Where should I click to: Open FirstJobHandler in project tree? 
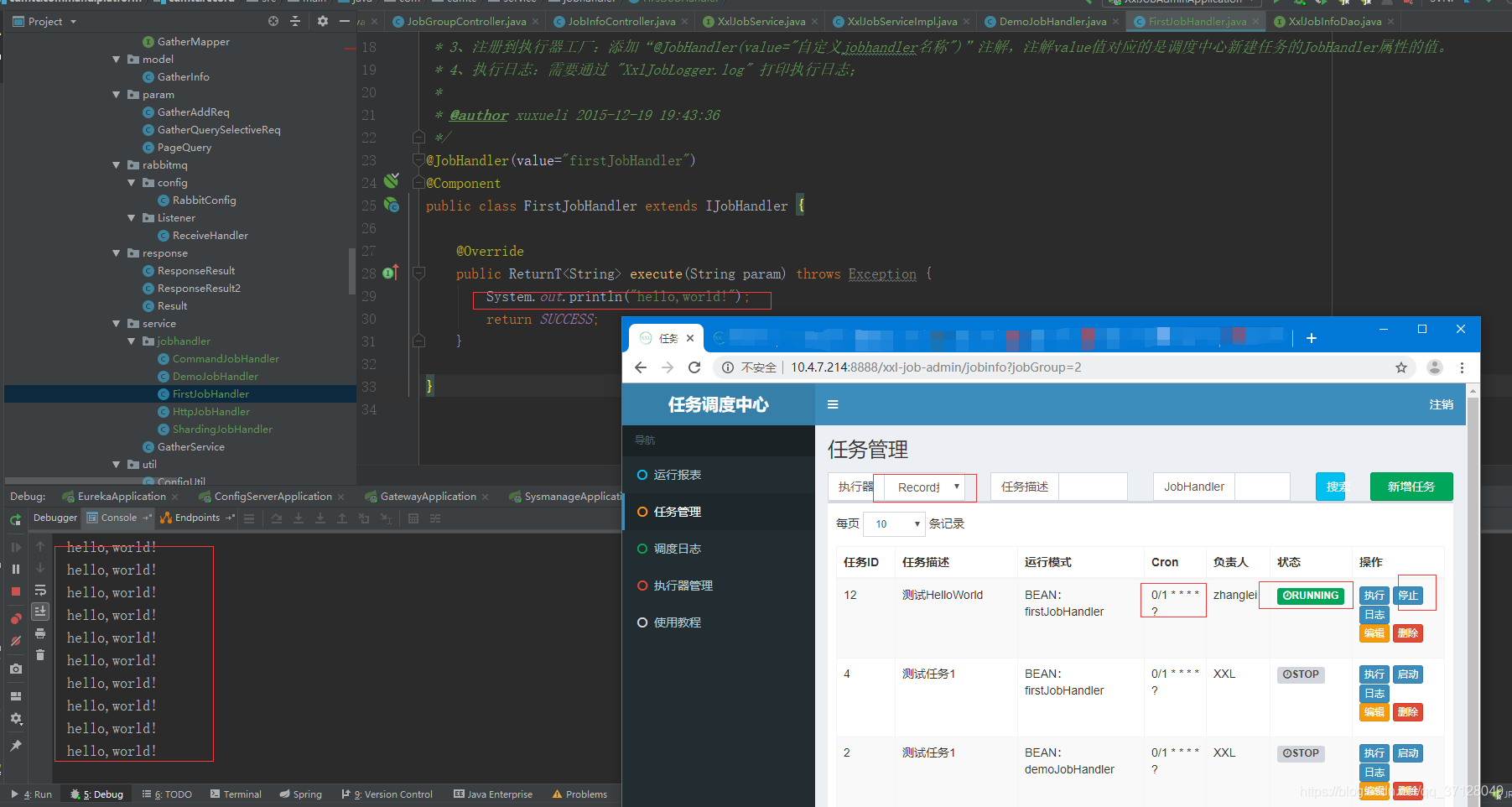(210, 394)
